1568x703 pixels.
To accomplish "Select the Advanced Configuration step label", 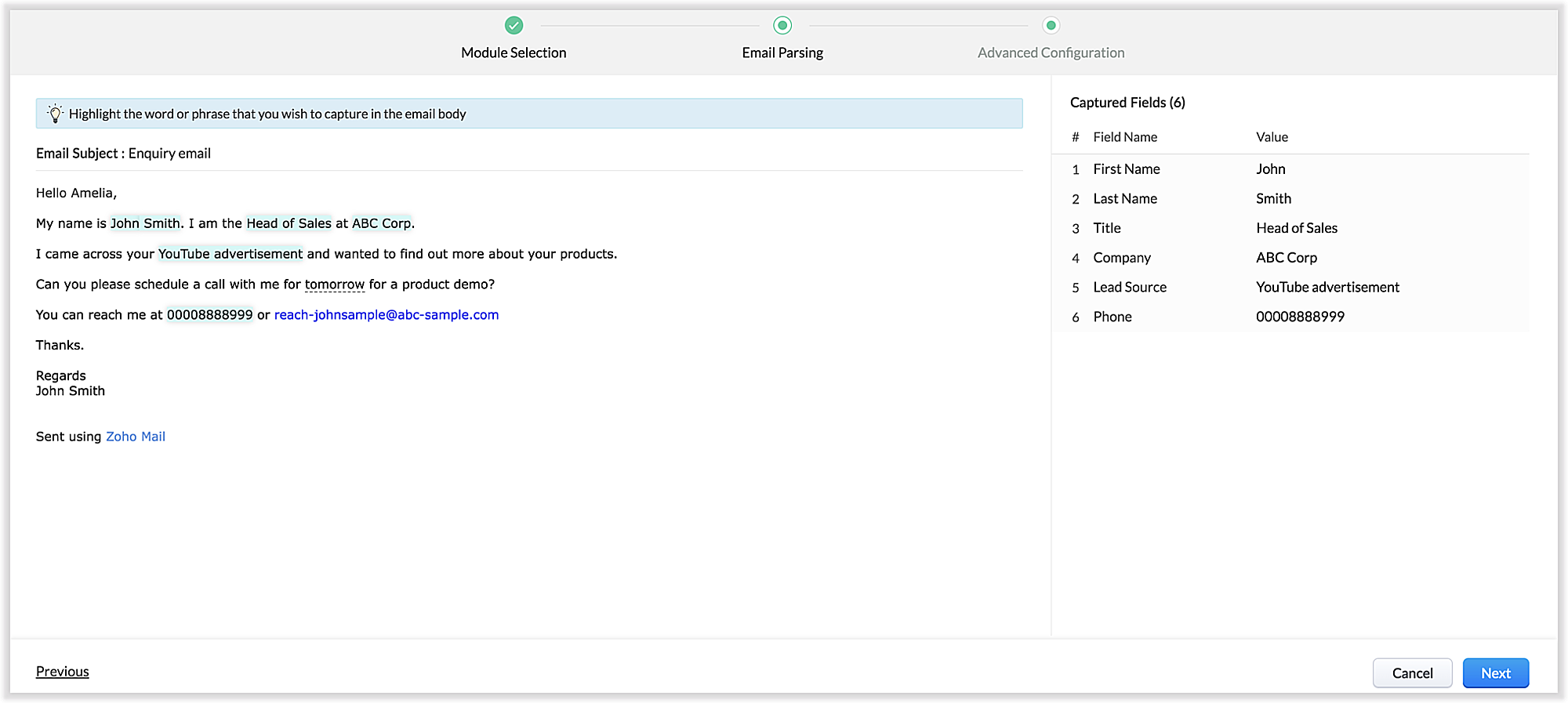I will click(x=1051, y=53).
